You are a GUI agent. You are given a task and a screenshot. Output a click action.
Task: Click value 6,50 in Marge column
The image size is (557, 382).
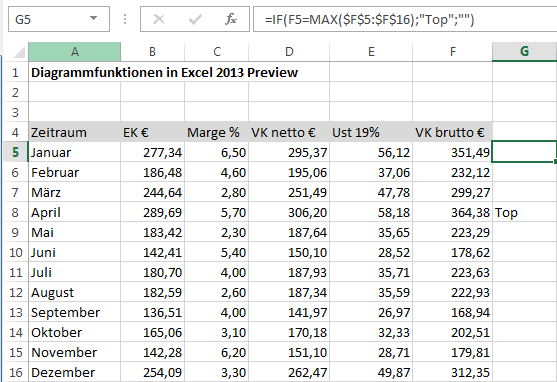217,152
